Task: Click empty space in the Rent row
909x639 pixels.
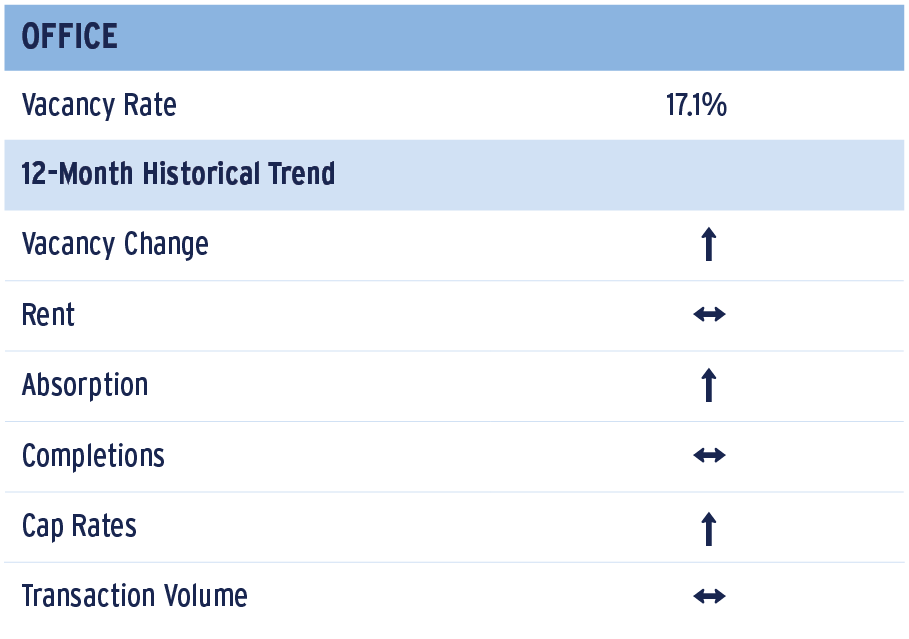Action: (x=383, y=316)
